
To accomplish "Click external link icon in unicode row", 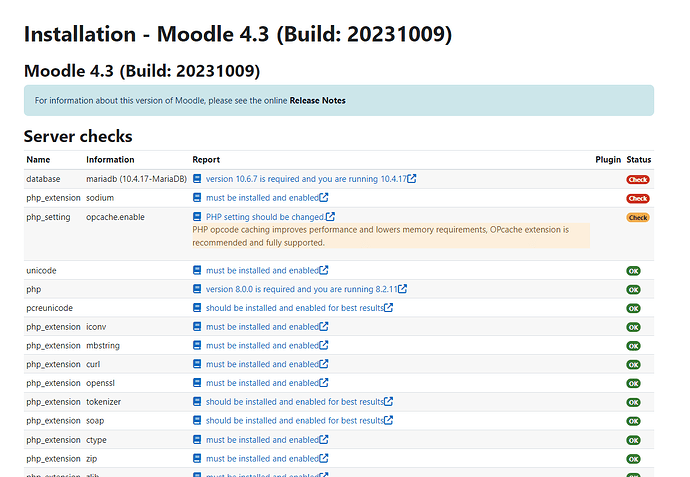I will point(323,270).
